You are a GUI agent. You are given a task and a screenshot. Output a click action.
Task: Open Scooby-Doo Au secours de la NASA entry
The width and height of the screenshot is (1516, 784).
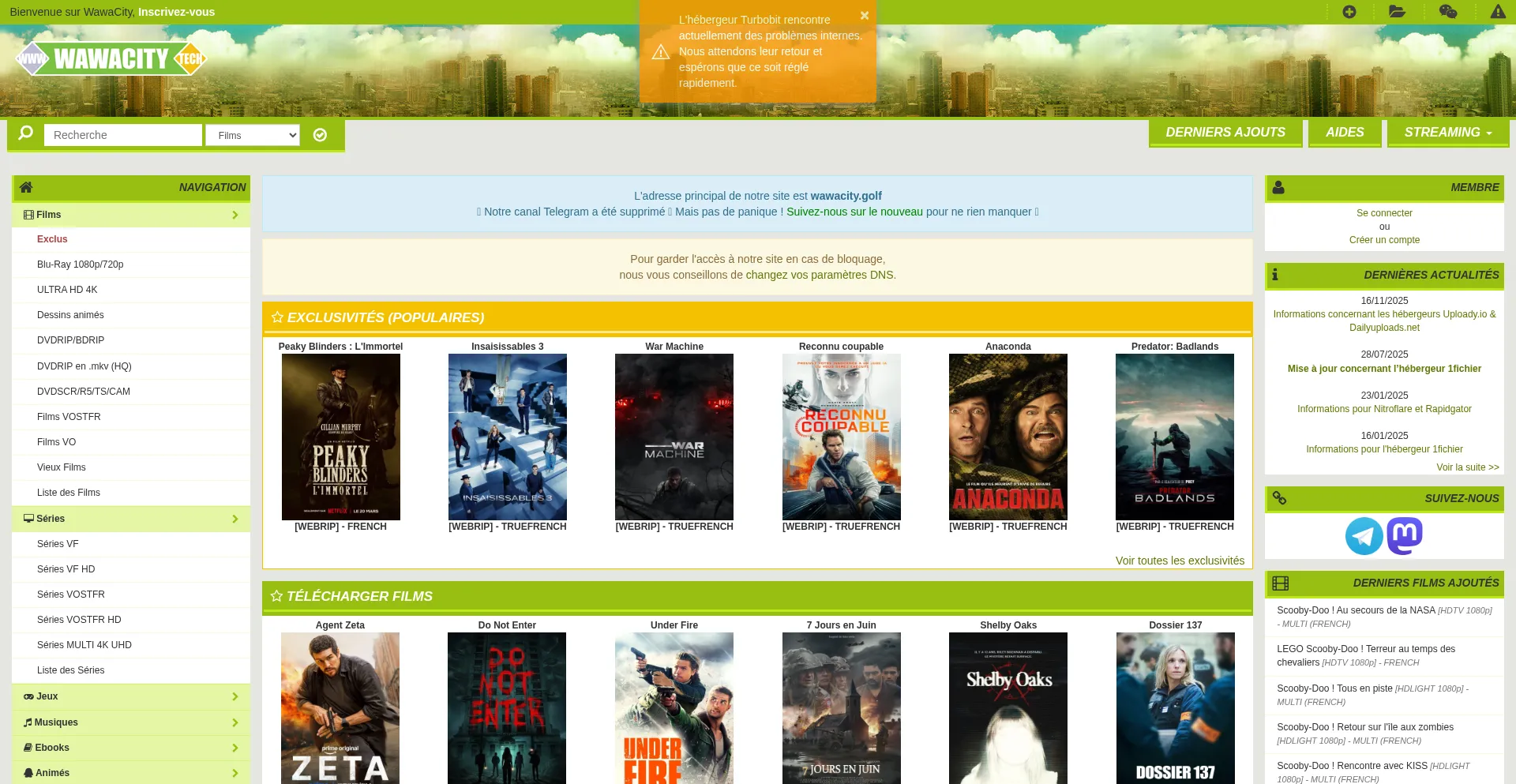click(1384, 617)
